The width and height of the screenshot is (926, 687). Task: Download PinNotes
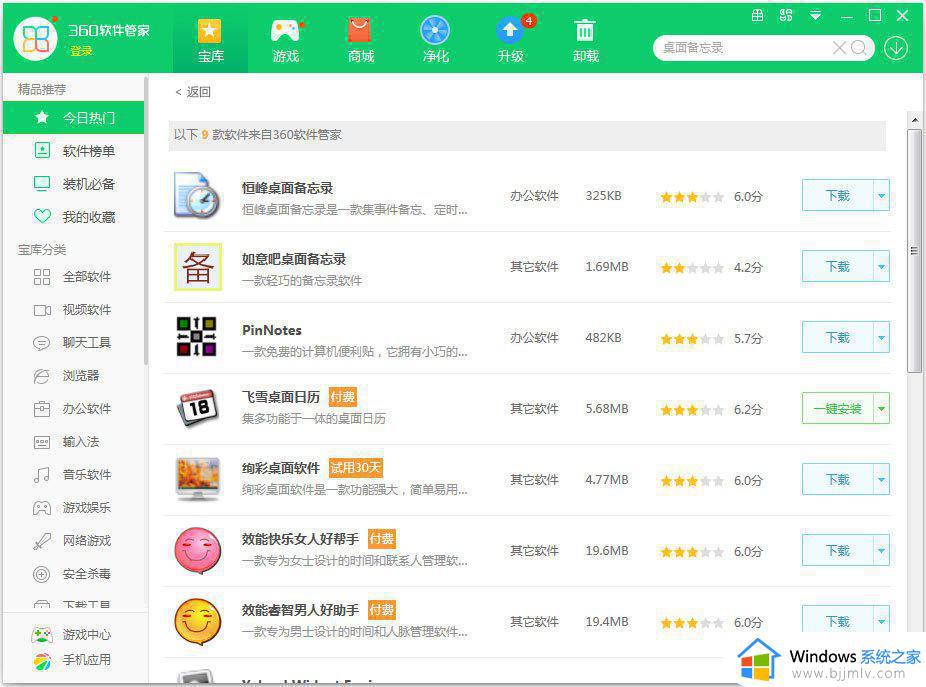pos(837,337)
